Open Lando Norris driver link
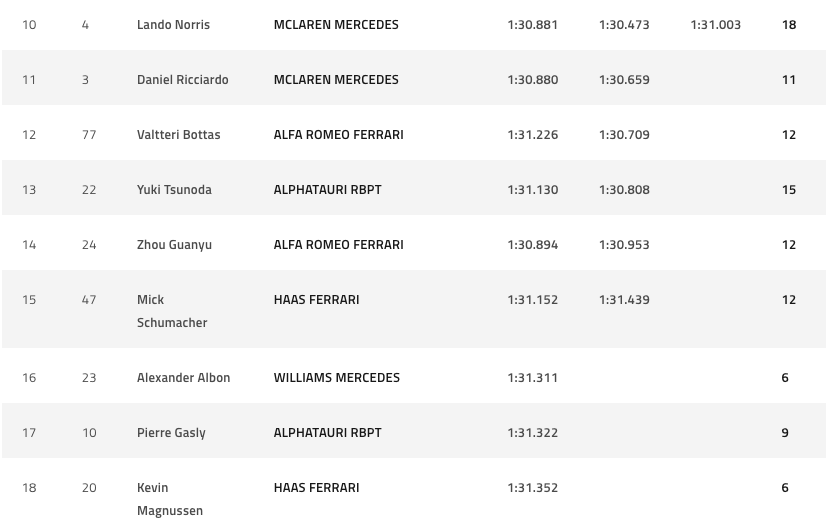Screen dimensions: 826x525 click(173, 25)
